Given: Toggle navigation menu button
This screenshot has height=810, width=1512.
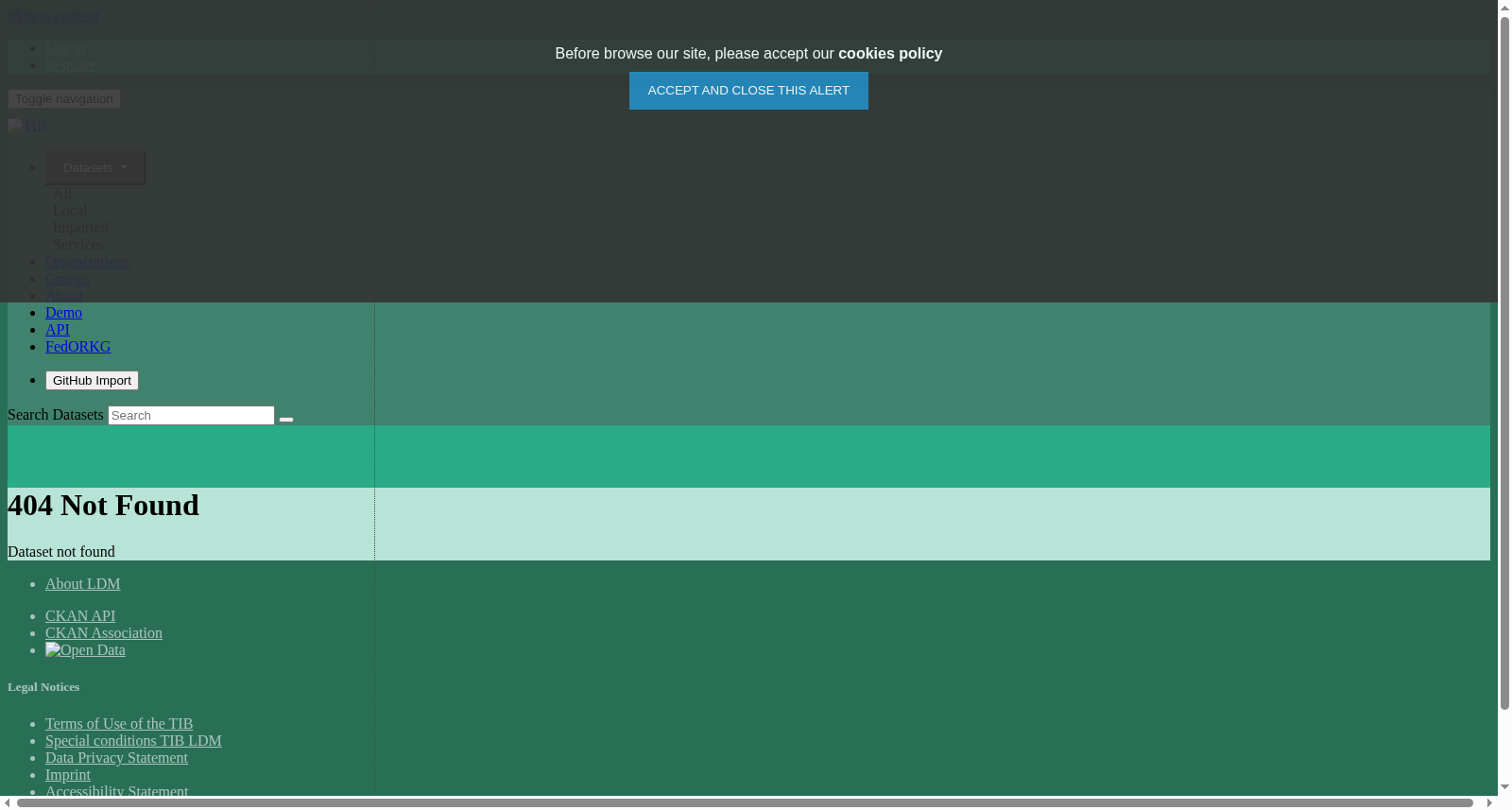Looking at the screenshot, I should tap(64, 99).
